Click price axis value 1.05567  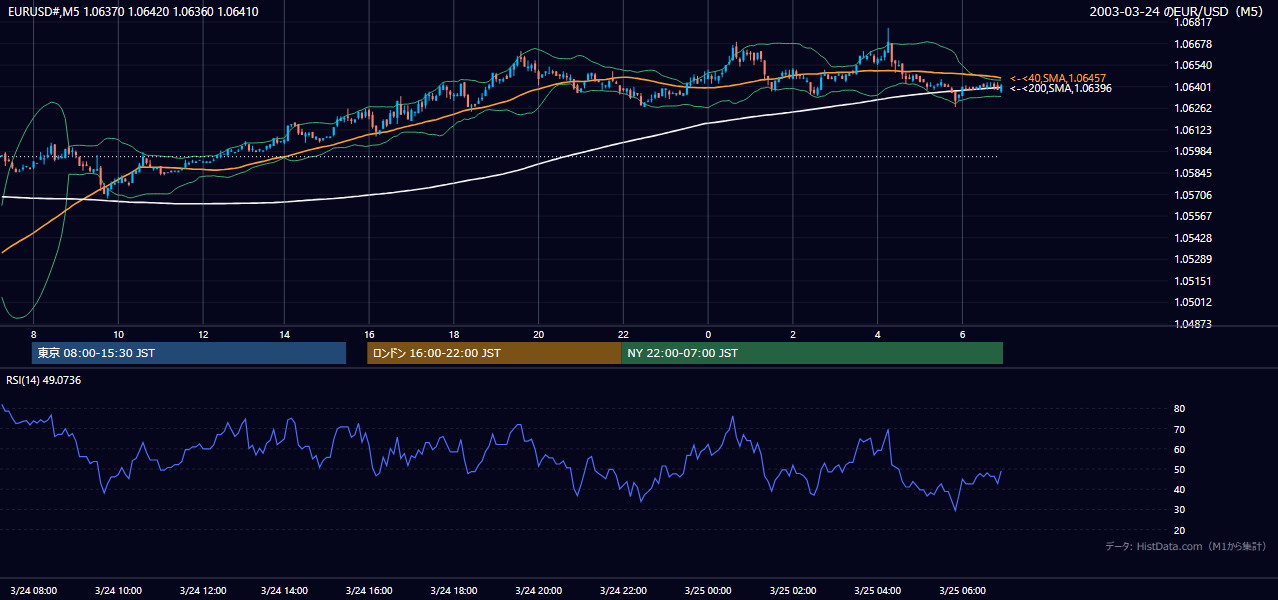tap(1193, 217)
